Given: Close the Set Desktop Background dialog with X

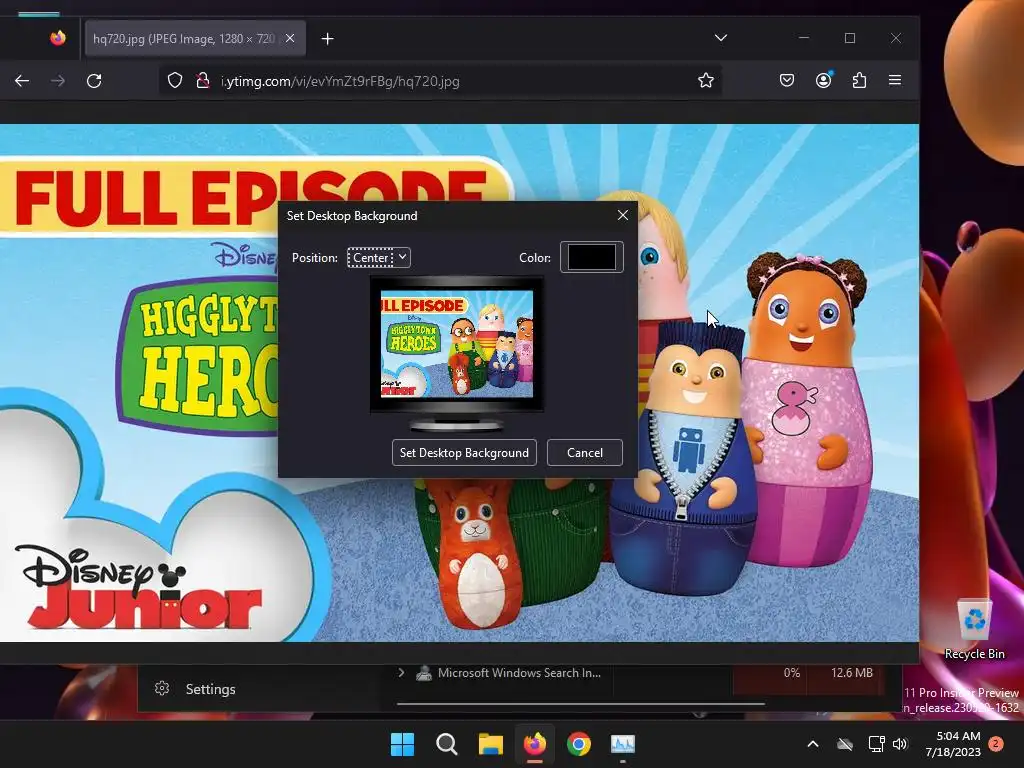Looking at the screenshot, I should pyautogui.click(x=623, y=215).
